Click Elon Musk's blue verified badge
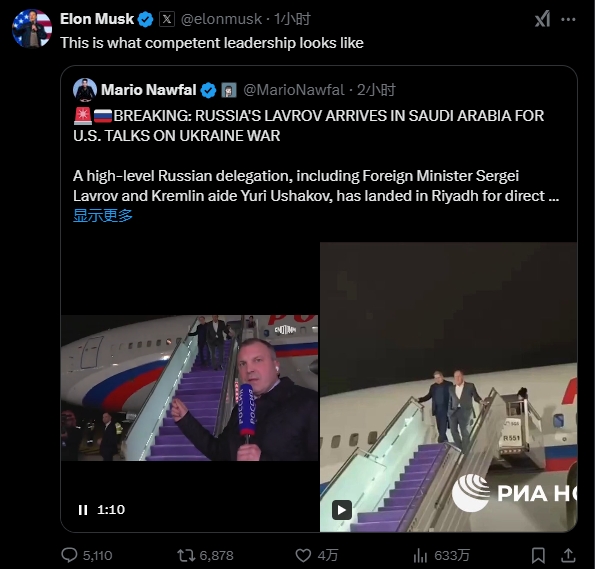The width and height of the screenshot is (595, 569). (145, 19)
